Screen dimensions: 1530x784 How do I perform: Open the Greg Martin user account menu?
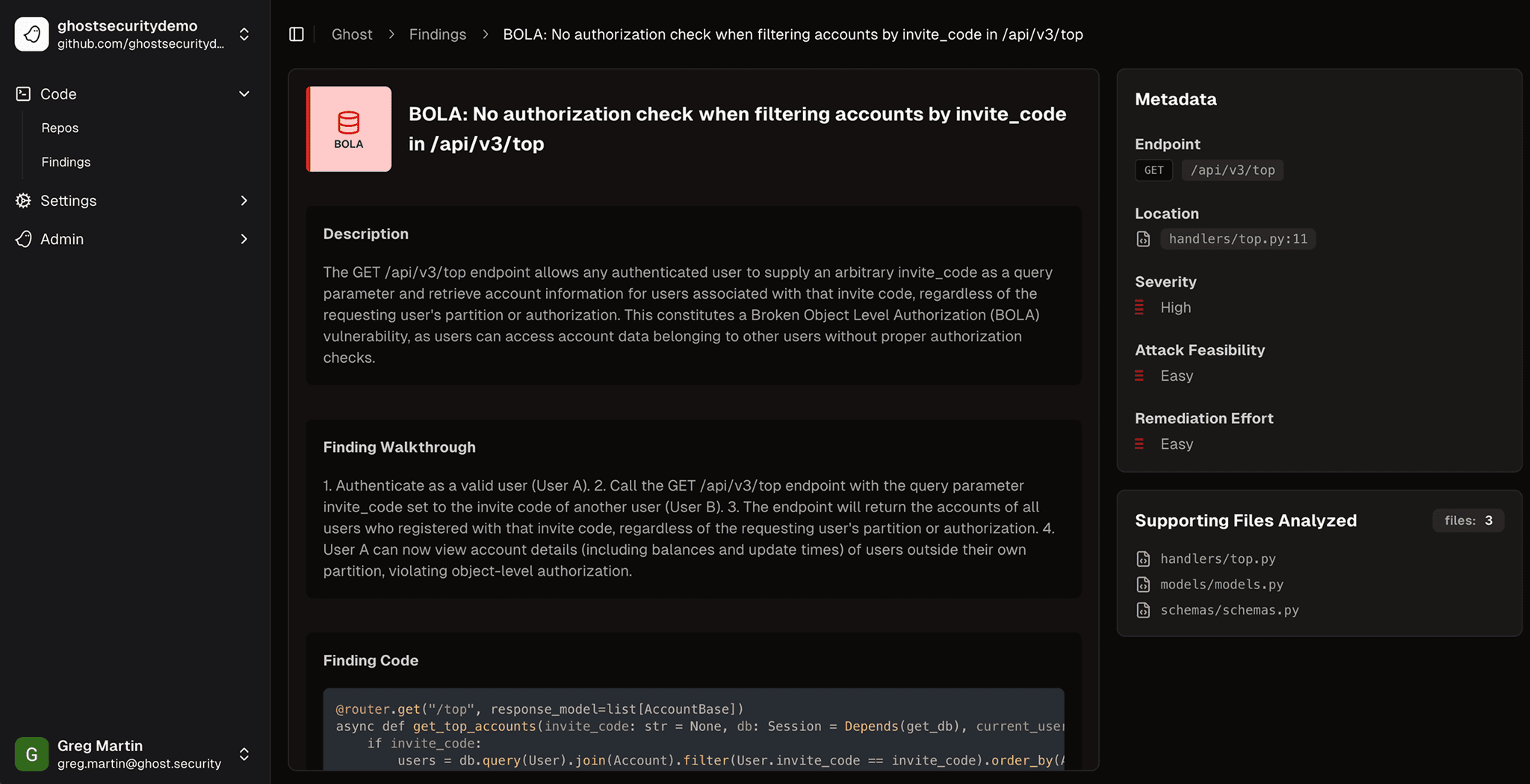(x=244, y=754)
